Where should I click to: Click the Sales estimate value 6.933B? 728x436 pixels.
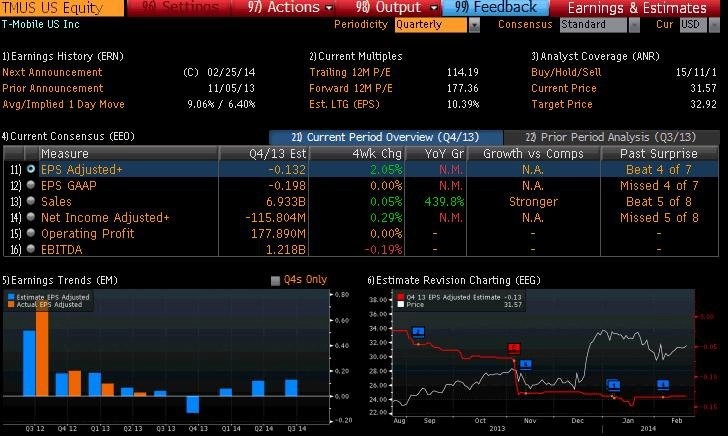(x=286, y=202)
